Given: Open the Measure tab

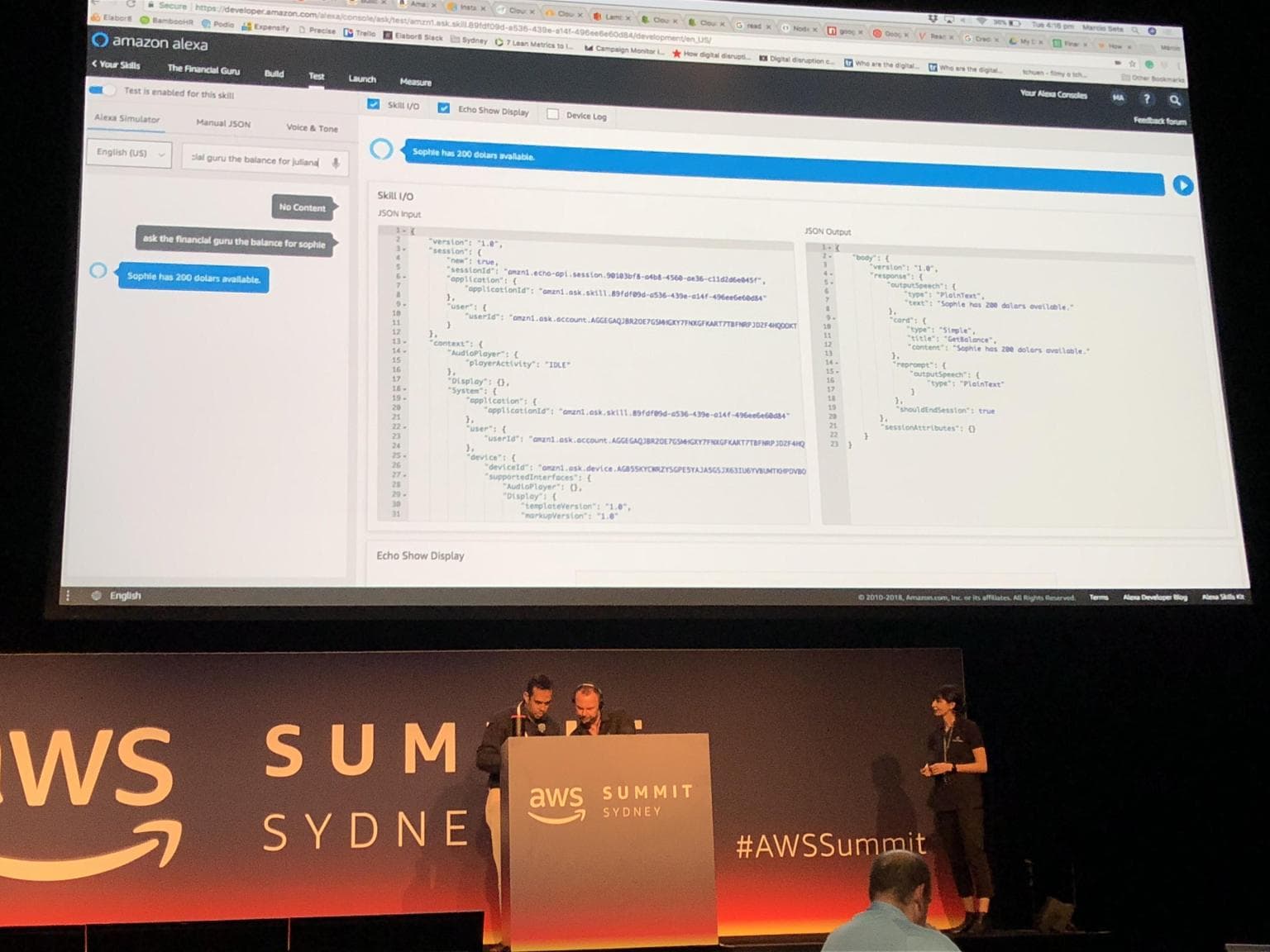Looking at the screenshot, I should (x=416, y=82).
